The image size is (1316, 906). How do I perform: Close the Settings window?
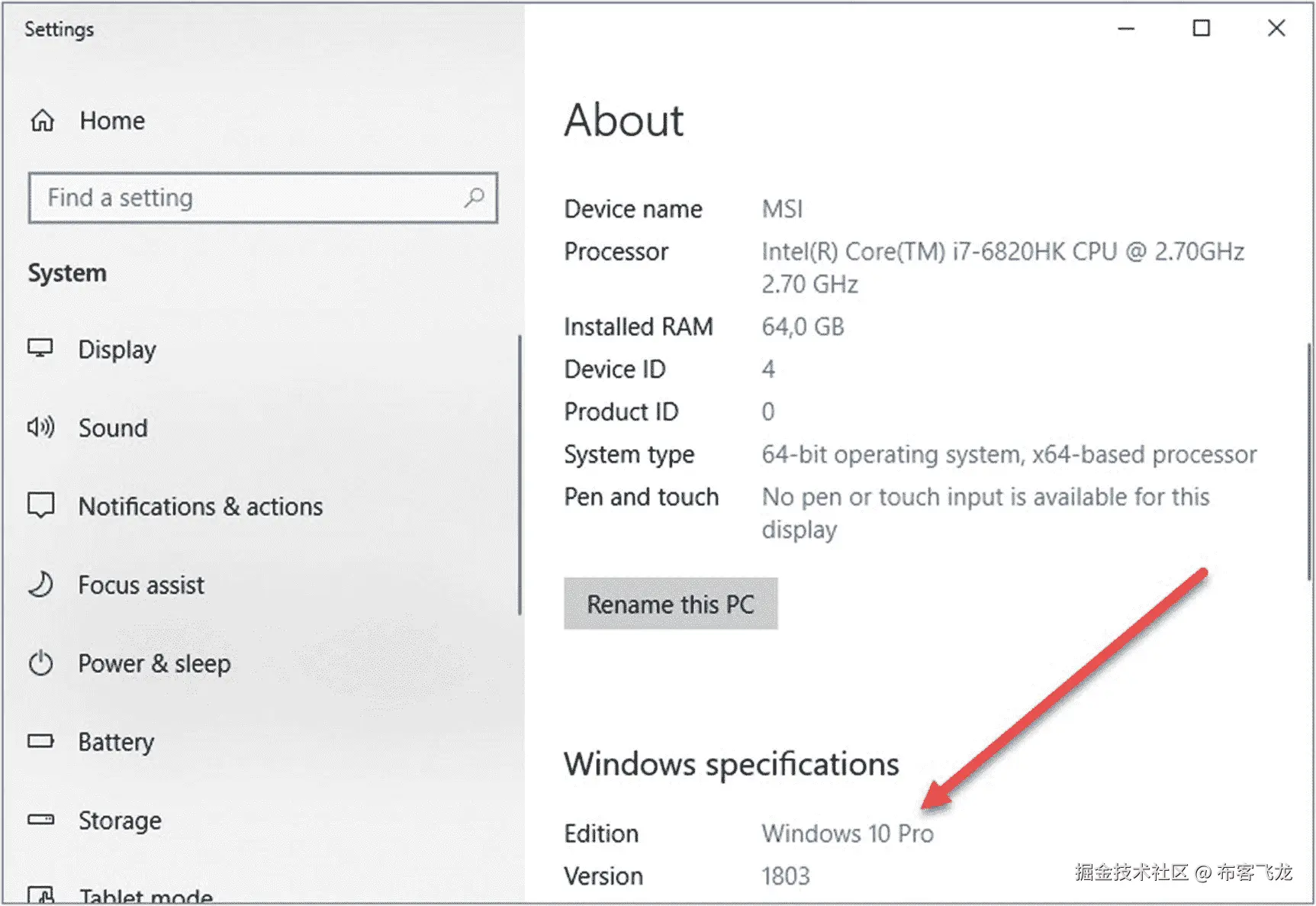coord(1276,29)
